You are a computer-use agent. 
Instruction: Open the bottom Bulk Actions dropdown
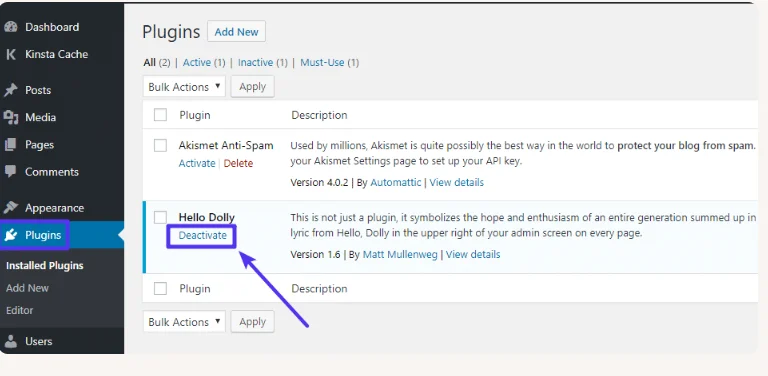(184, 322)
